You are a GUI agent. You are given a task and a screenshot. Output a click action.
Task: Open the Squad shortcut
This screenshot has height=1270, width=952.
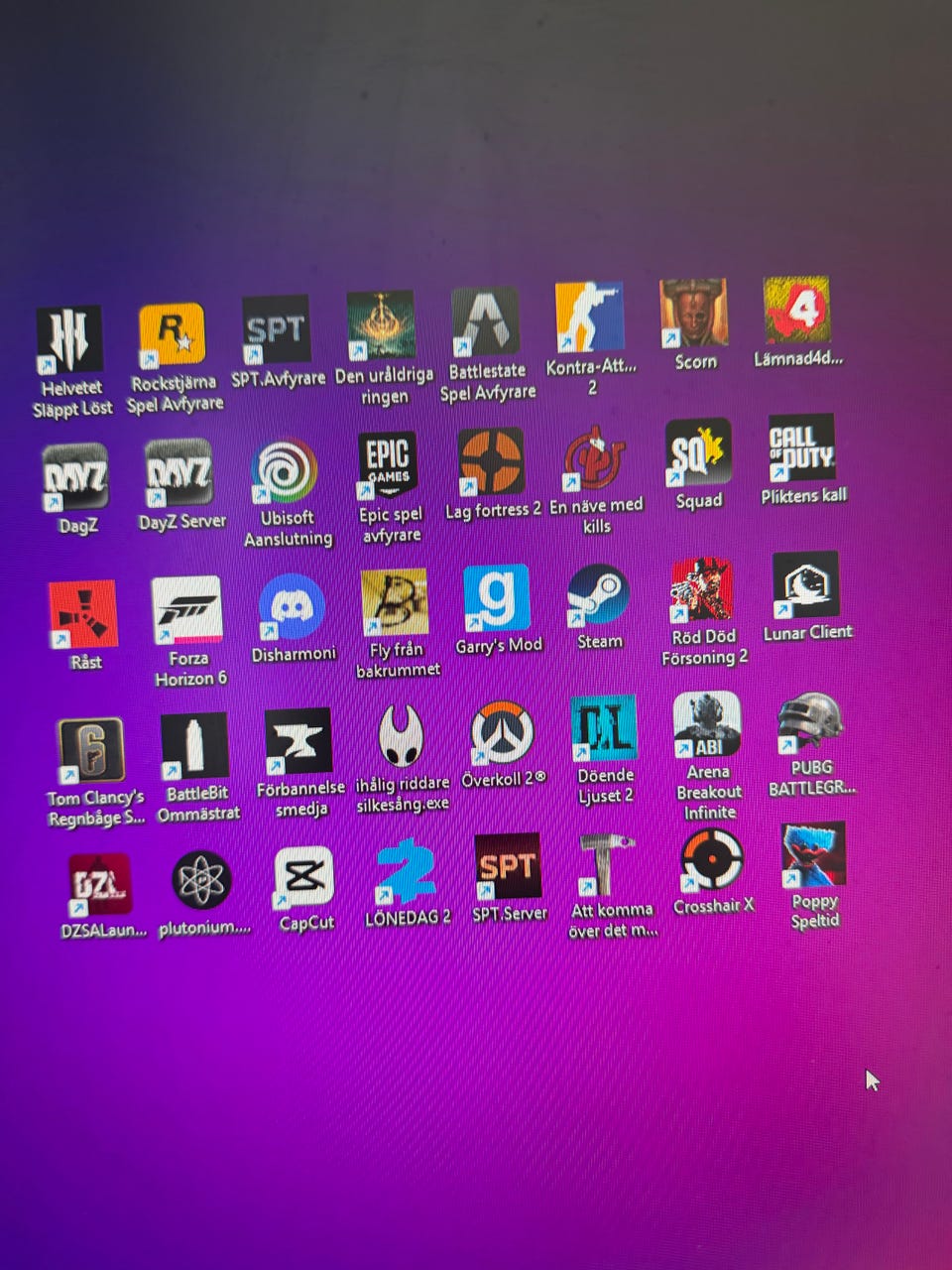point(698,451)
